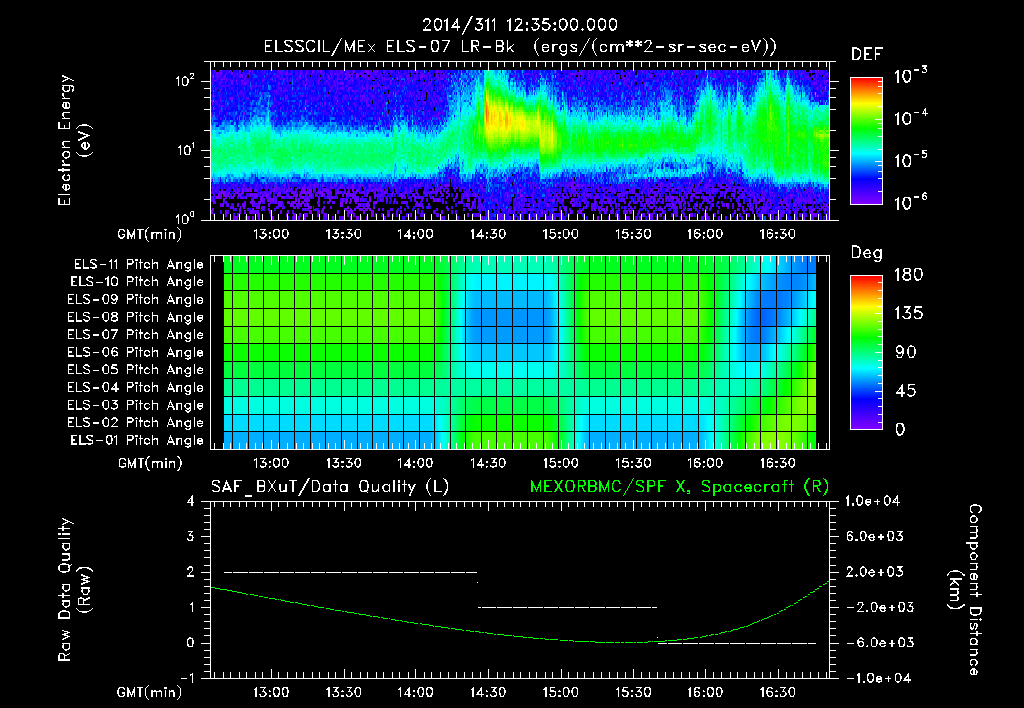Click the Deg pitch angle color bar

click(x=866, y=352)
